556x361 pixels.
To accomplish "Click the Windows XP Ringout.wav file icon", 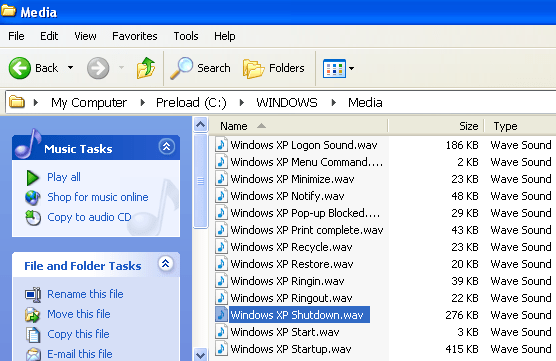I will click(x=221, y=298).
